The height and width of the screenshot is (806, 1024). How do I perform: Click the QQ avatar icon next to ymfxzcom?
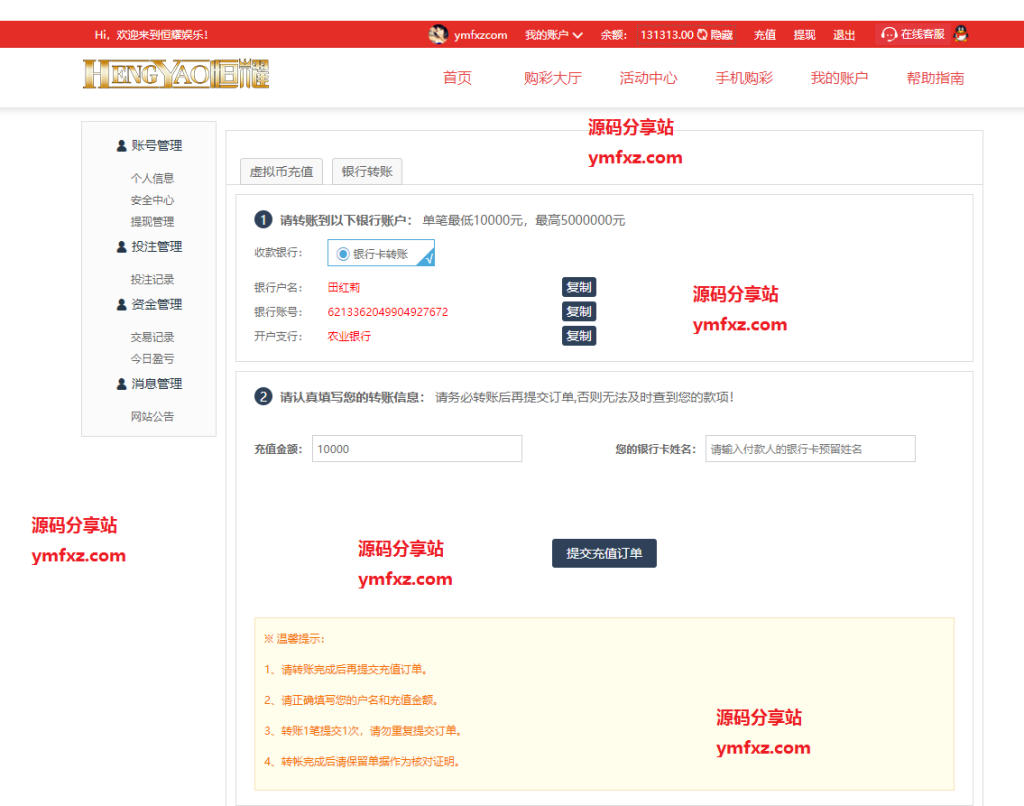[437, 34]
